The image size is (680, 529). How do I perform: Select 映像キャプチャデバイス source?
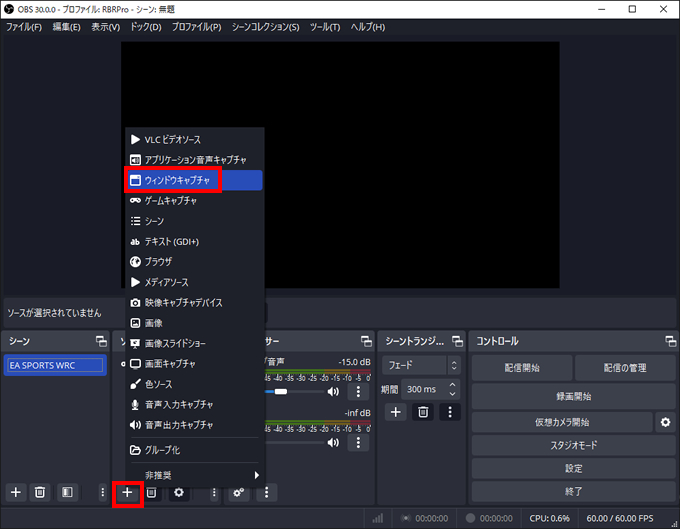click(x=194, y=303)
